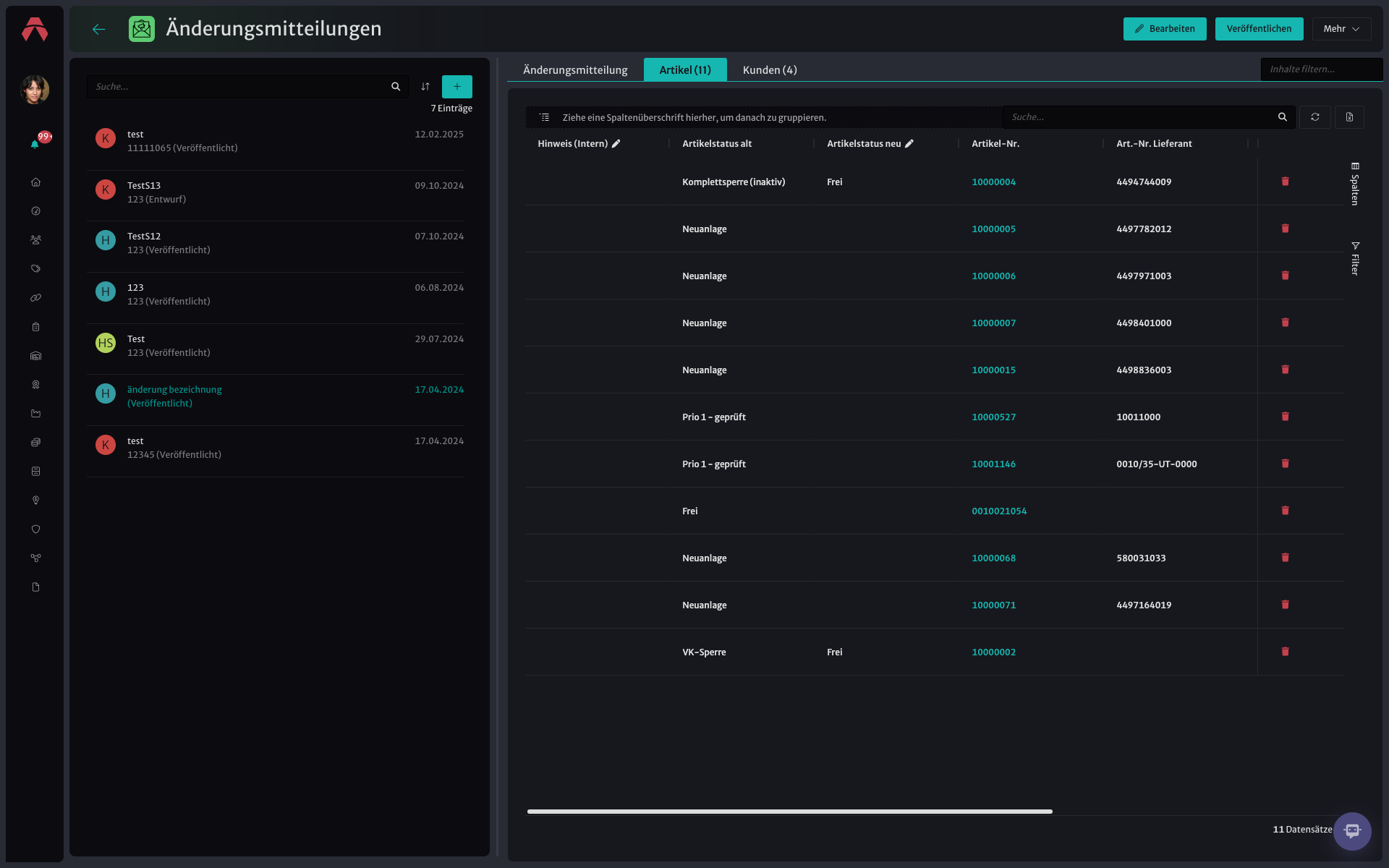The width and height of the screenshot is (1389, 868).
Task: Open the database sidebar icon
Action: (35, 472)
